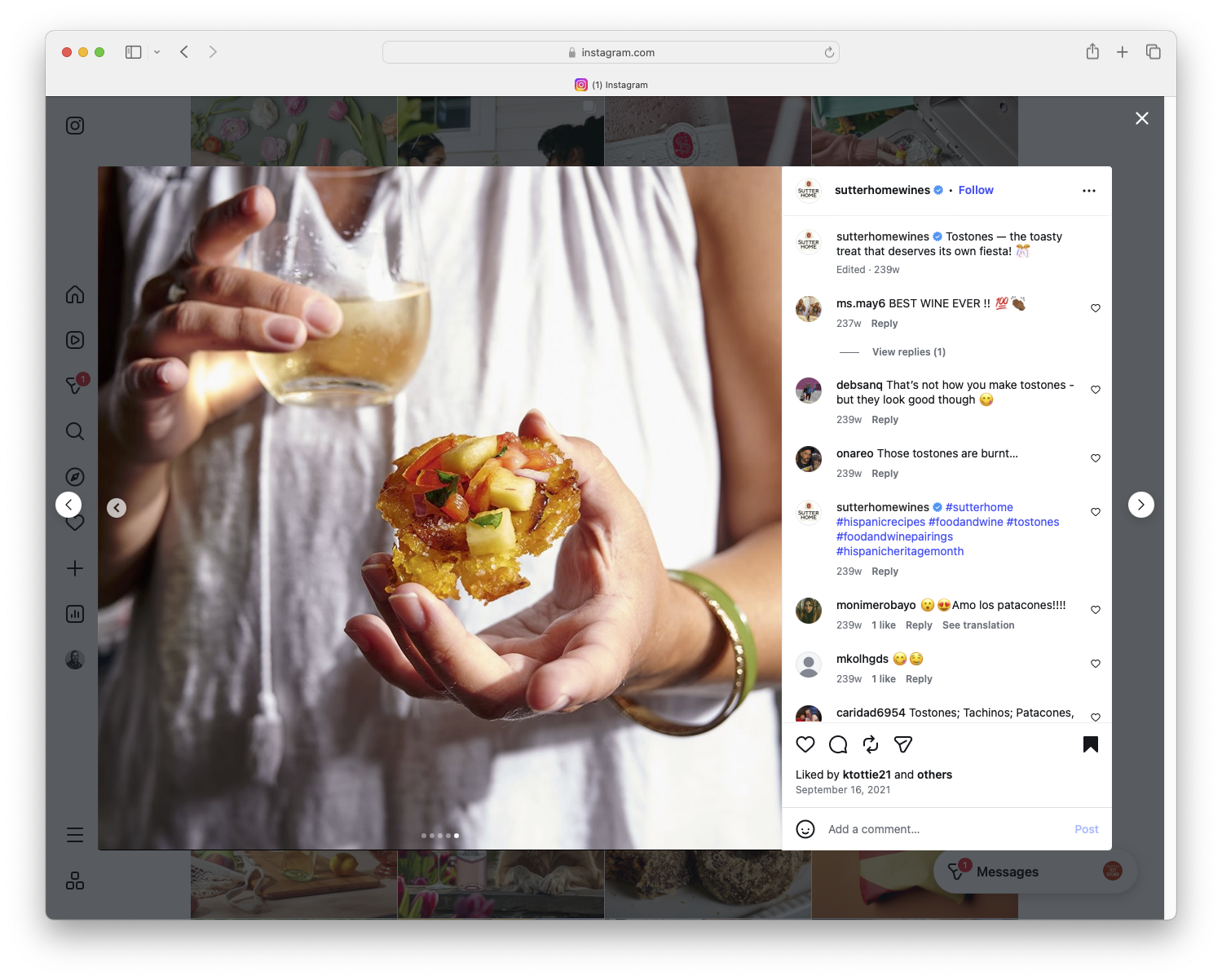
Task: Open the hamburger More menu
Action: click(74, 834)
